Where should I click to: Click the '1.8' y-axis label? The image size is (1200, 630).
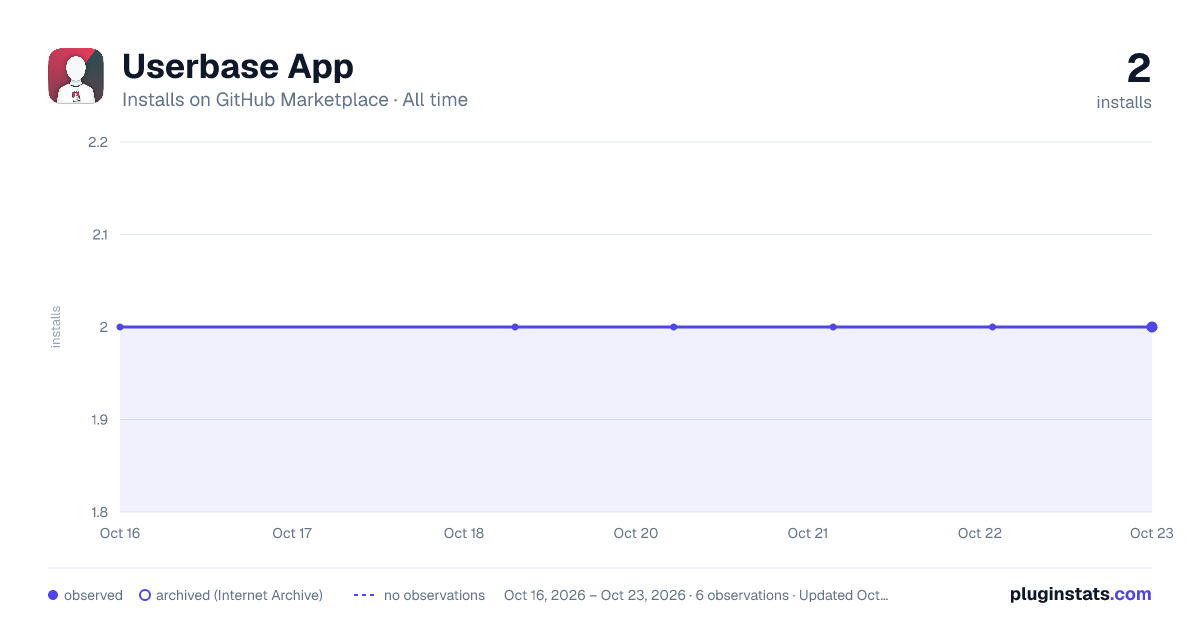(98, 512)
